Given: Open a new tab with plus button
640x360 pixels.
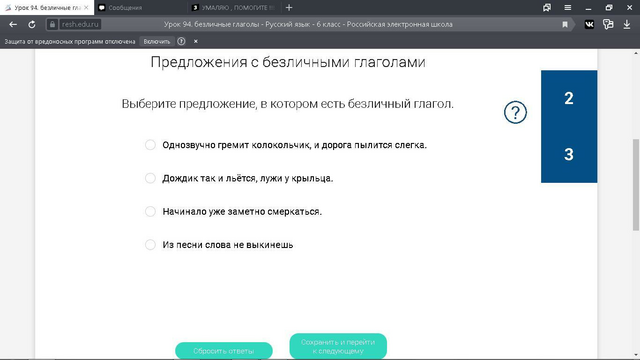Looking at the screenshot, I should pos(289,8).
